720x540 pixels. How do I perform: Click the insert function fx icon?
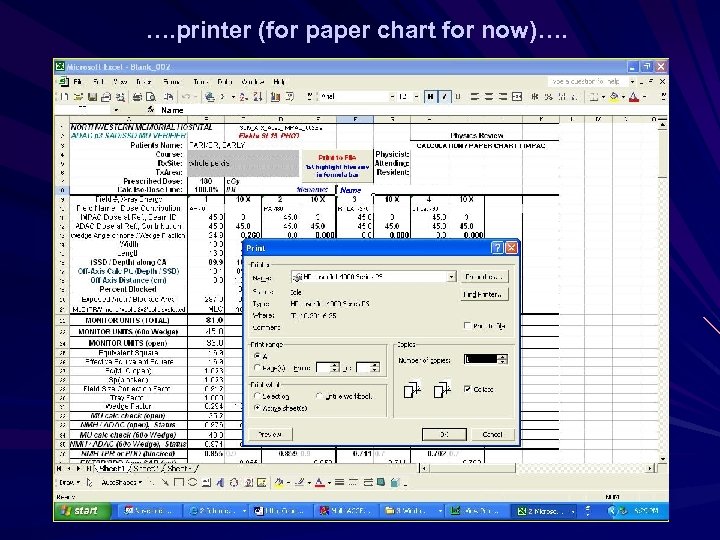pyautogui.click(x=151, y=110)
